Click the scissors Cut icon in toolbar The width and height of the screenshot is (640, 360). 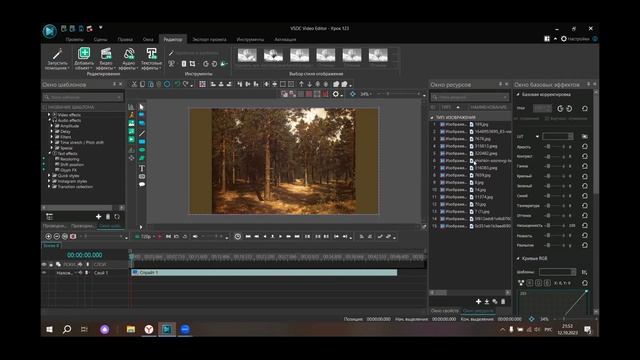[134, 84]
